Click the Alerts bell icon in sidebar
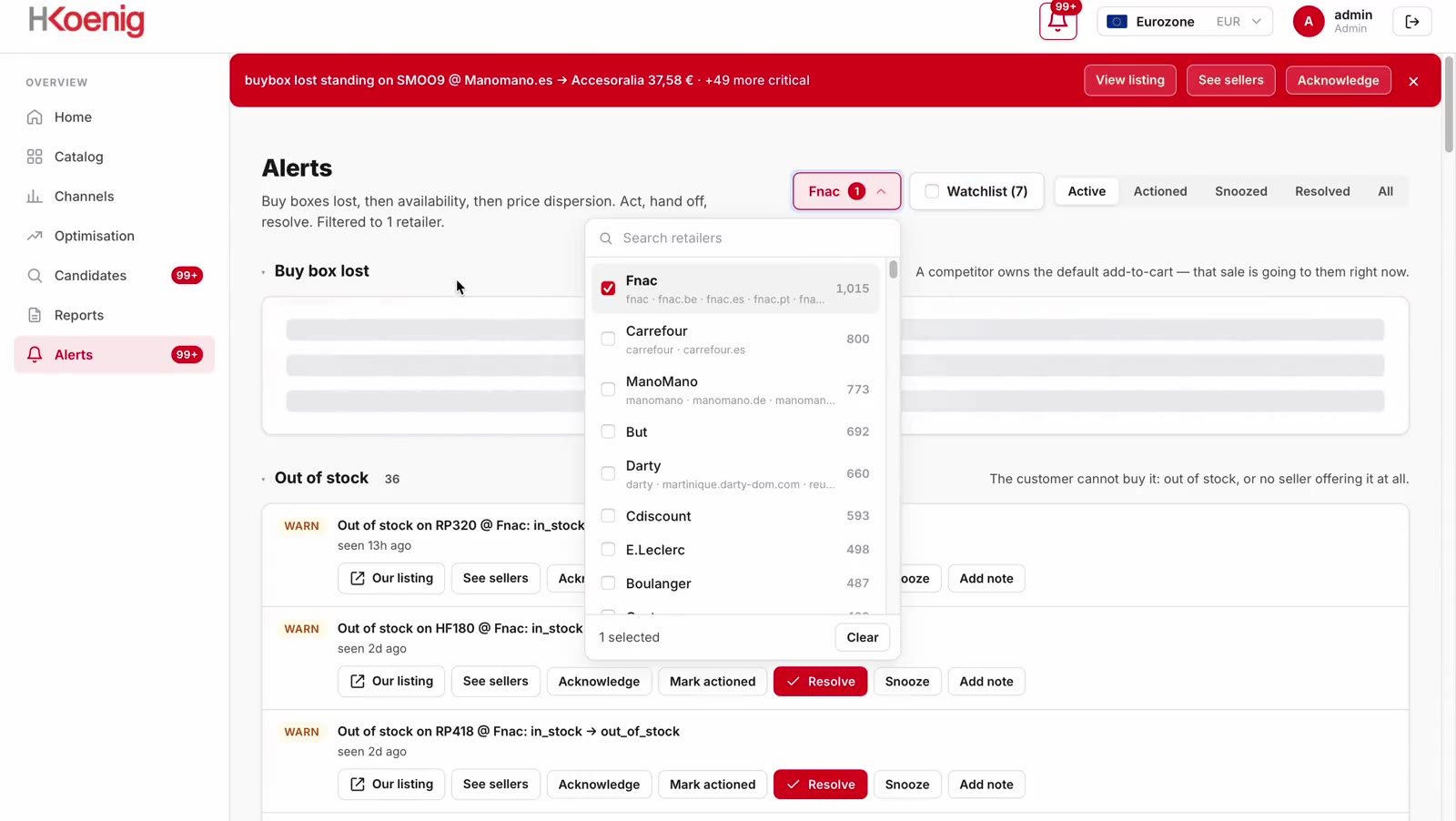The height and width of the screenshot is (821, 1456). point(35,355)
